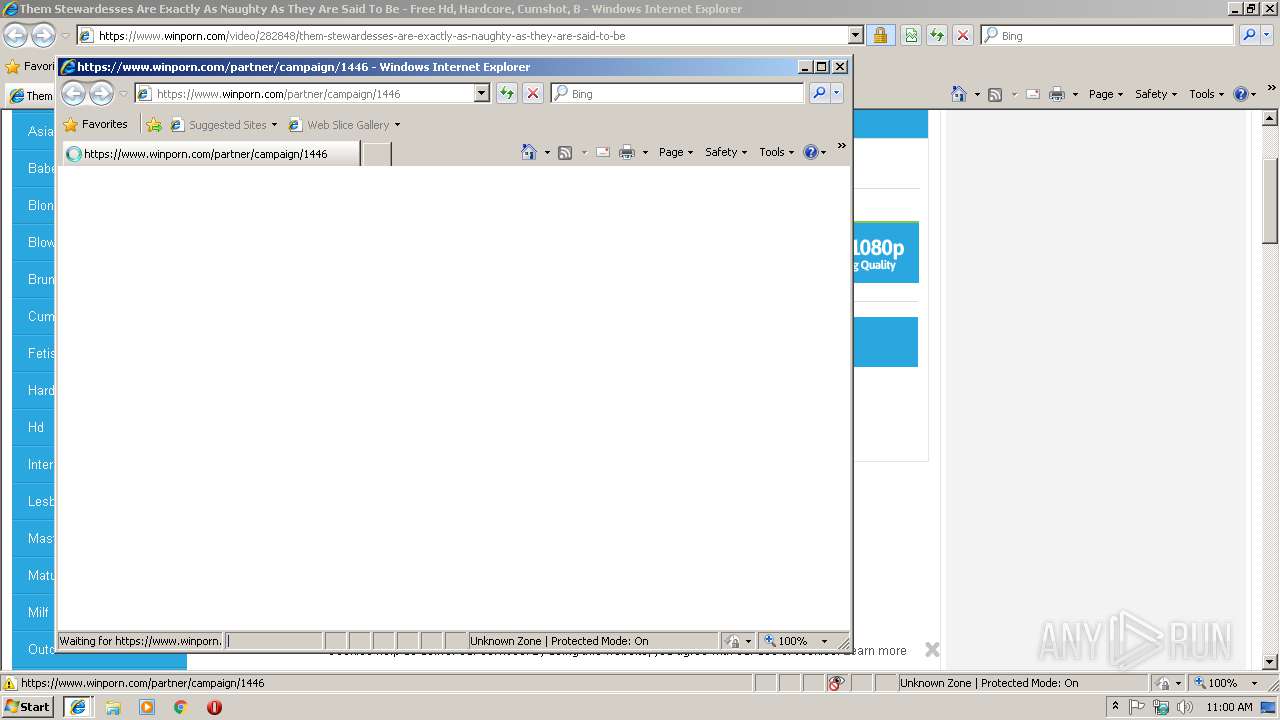Click red Opera-style icon on taskbar
This screenshot has height=720, width=1280.
click(x=214, y=707)
